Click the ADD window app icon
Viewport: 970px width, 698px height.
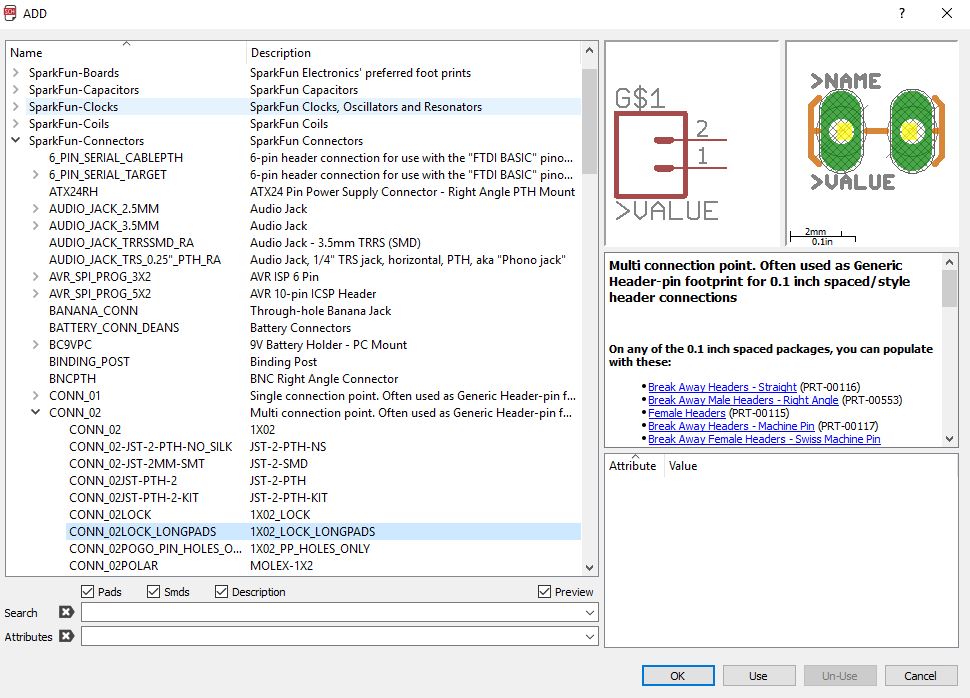click(10, 13)
